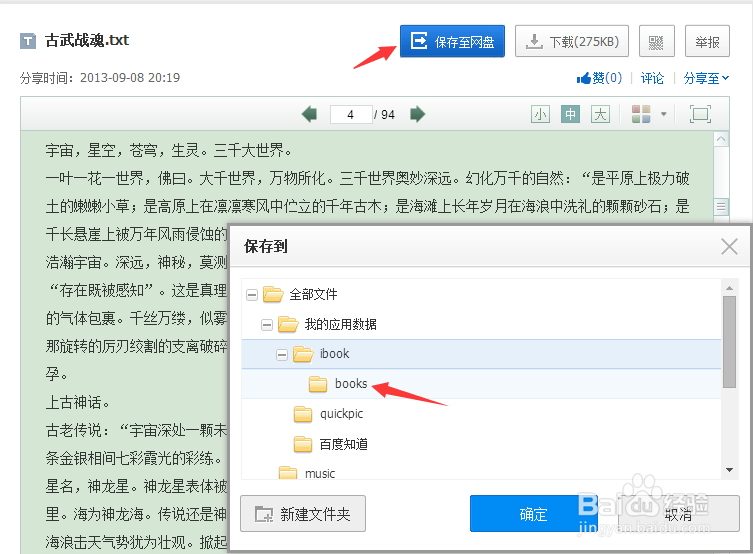Expand the Share to dropdown (分享至)
The image size is (753, 554).
(706, 78)
